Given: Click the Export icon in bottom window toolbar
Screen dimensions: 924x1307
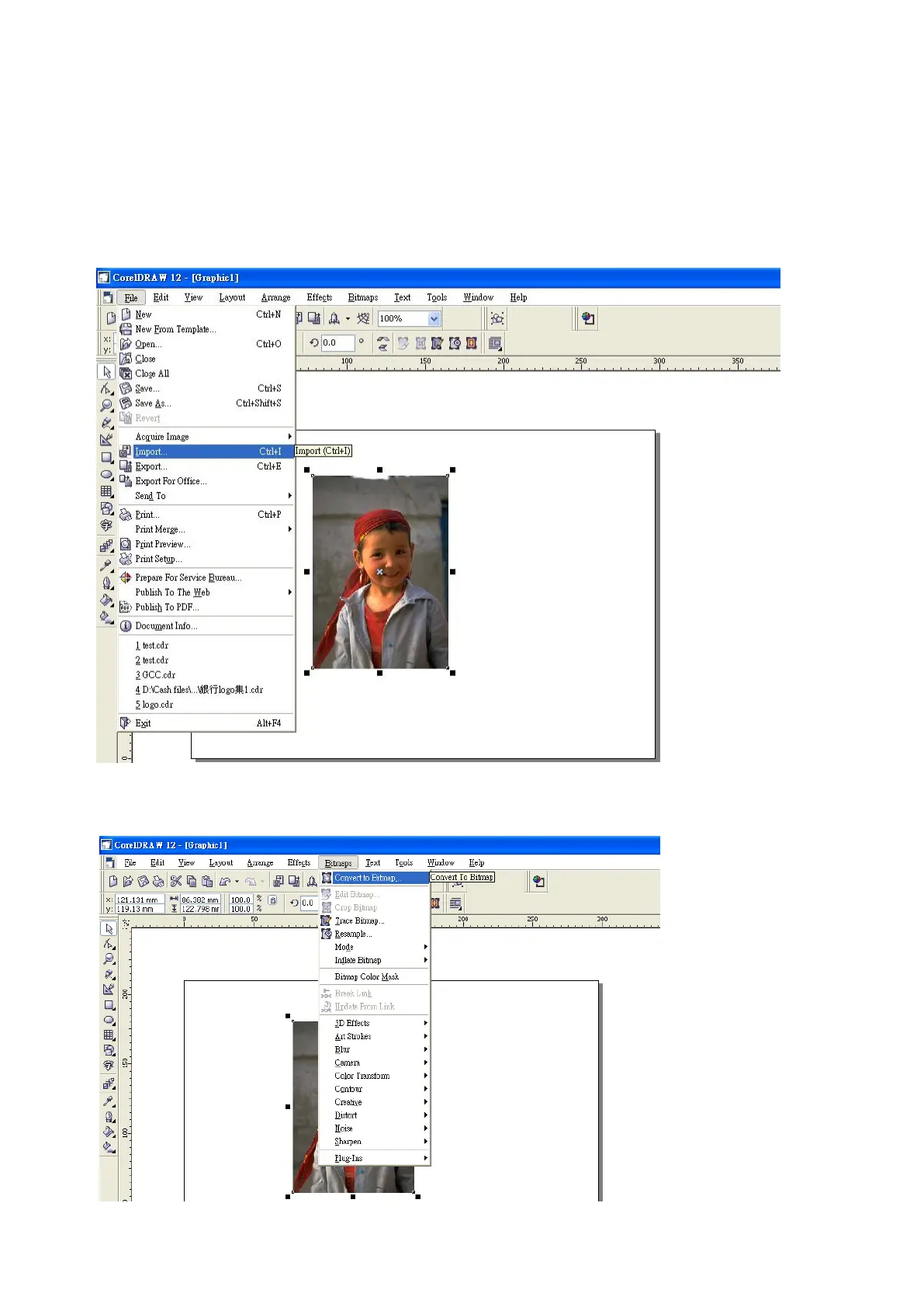Looking at the screenshot, I should coord(294,881).
